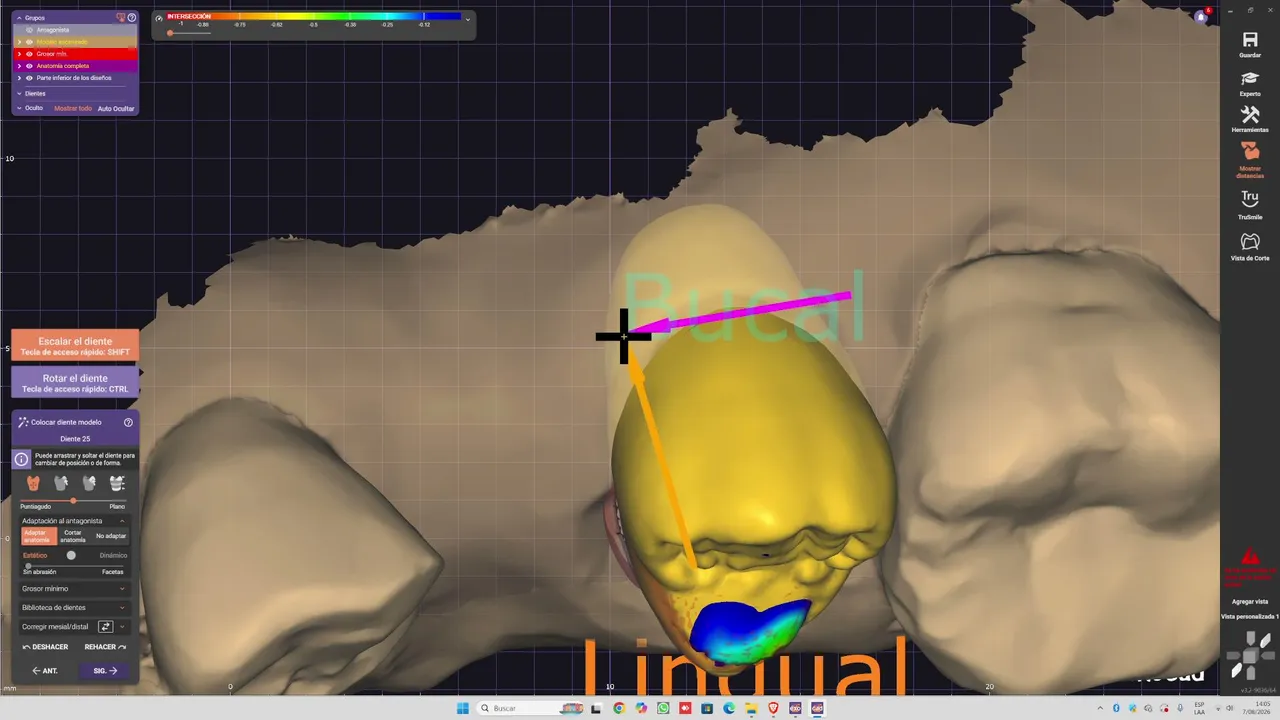The image size is (1280, 720).
Task: Select Cortar anatomía option
Action: 73,536
